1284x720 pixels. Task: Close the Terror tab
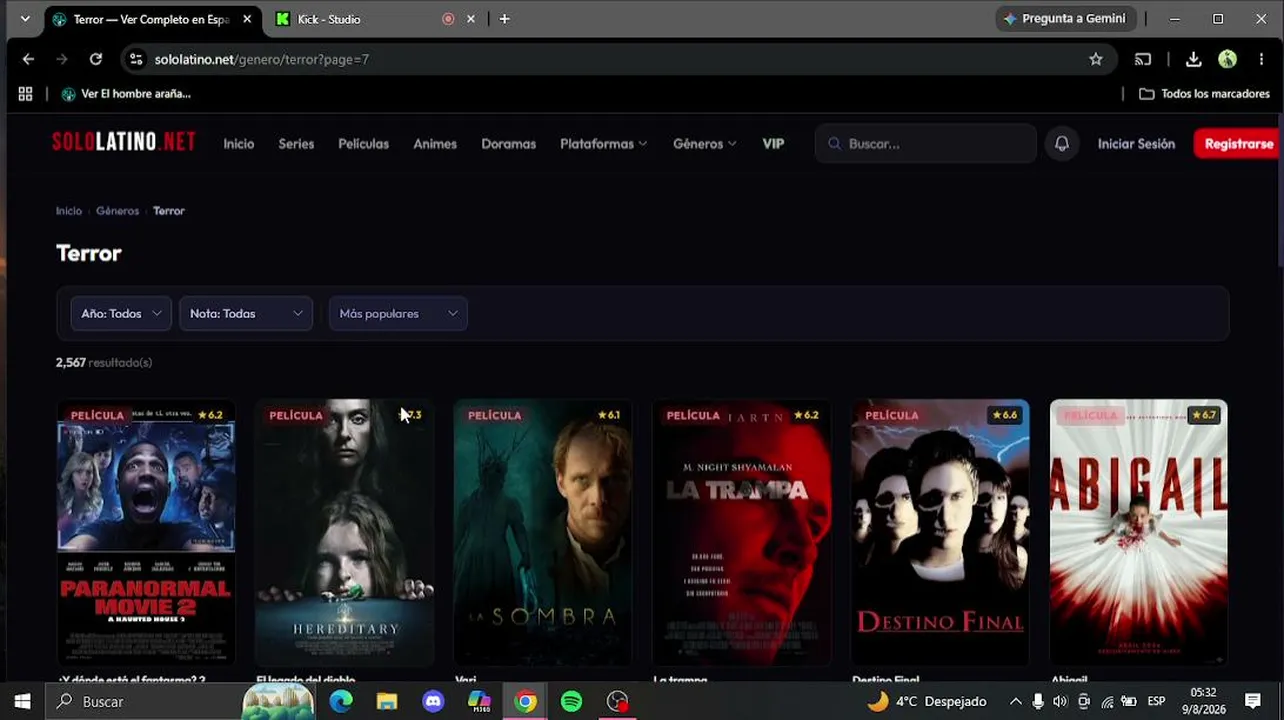point(247,19)
